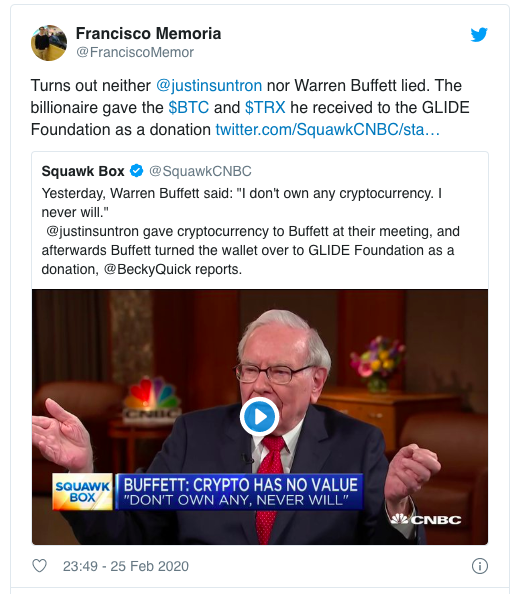Click the $TRX cashtag
This screenshot has height=594, width=520.
(x=265, y=108)
